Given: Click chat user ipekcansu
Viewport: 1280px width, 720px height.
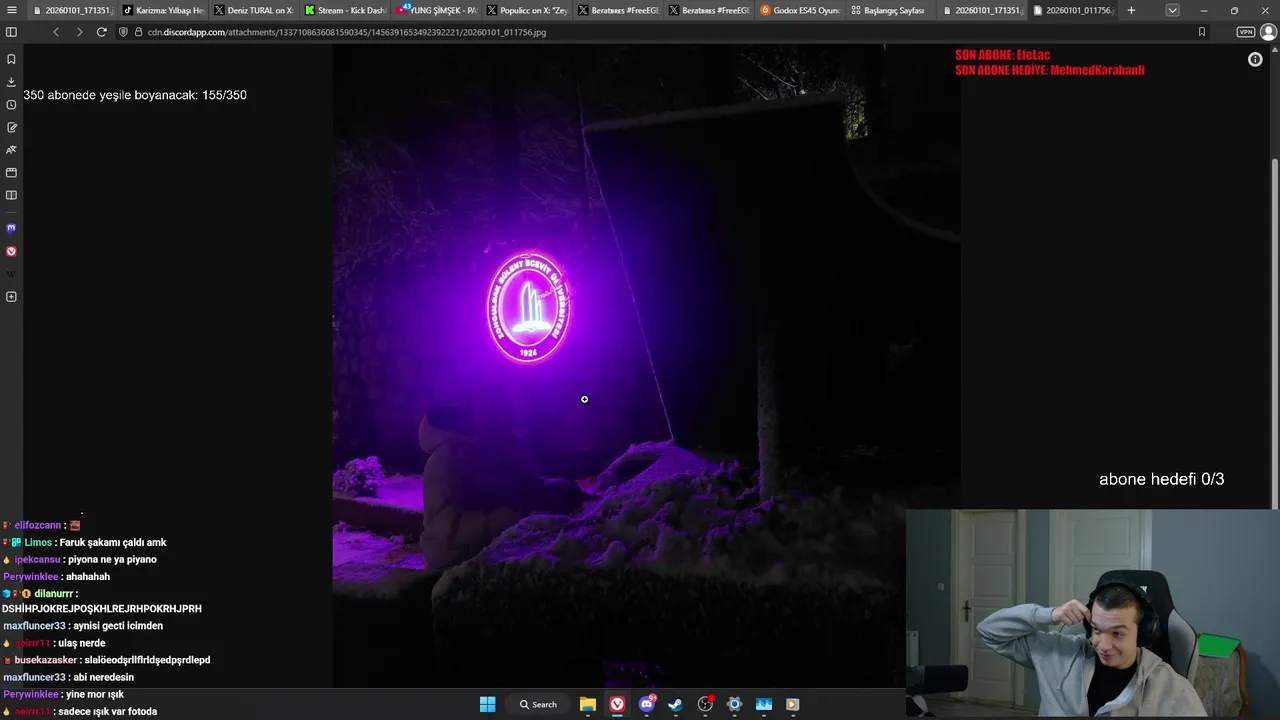Looking at the screenshot, I should 38,560.
